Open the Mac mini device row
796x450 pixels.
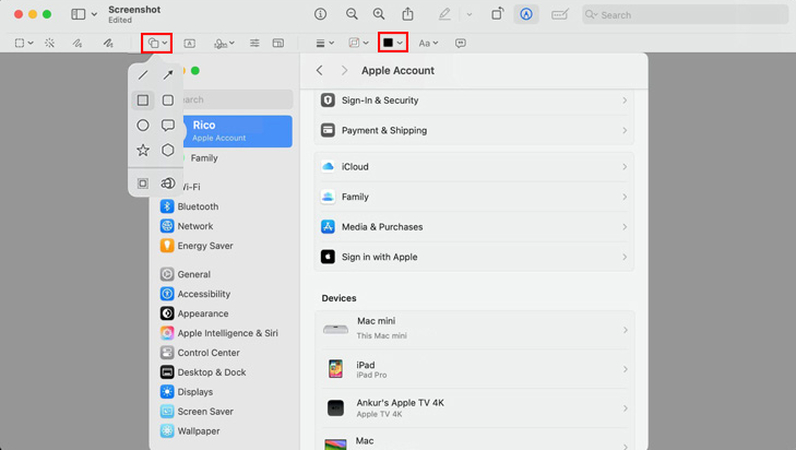pyautogui.click(x=474, y=330)
